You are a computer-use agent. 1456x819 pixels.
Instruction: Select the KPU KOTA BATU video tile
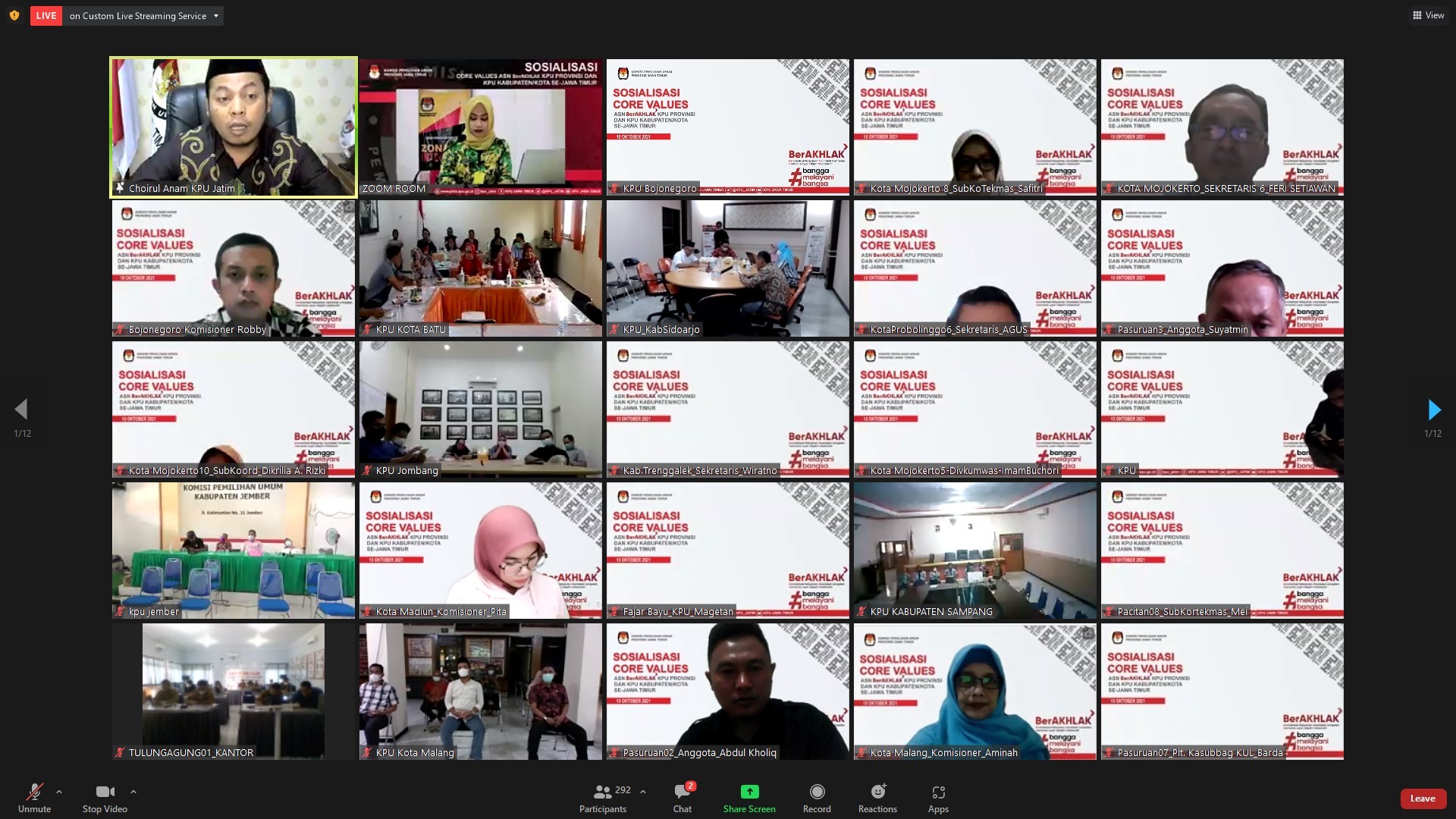click(x=480, y=268)
